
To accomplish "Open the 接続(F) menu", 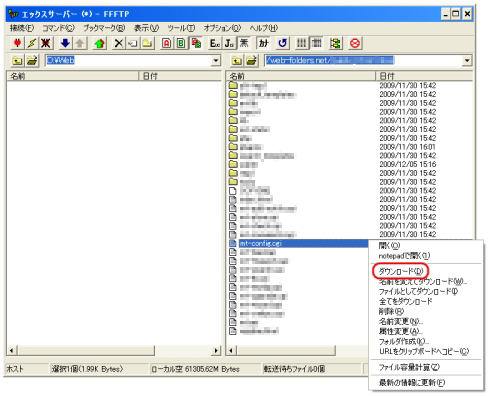I will tap(22, 28).
